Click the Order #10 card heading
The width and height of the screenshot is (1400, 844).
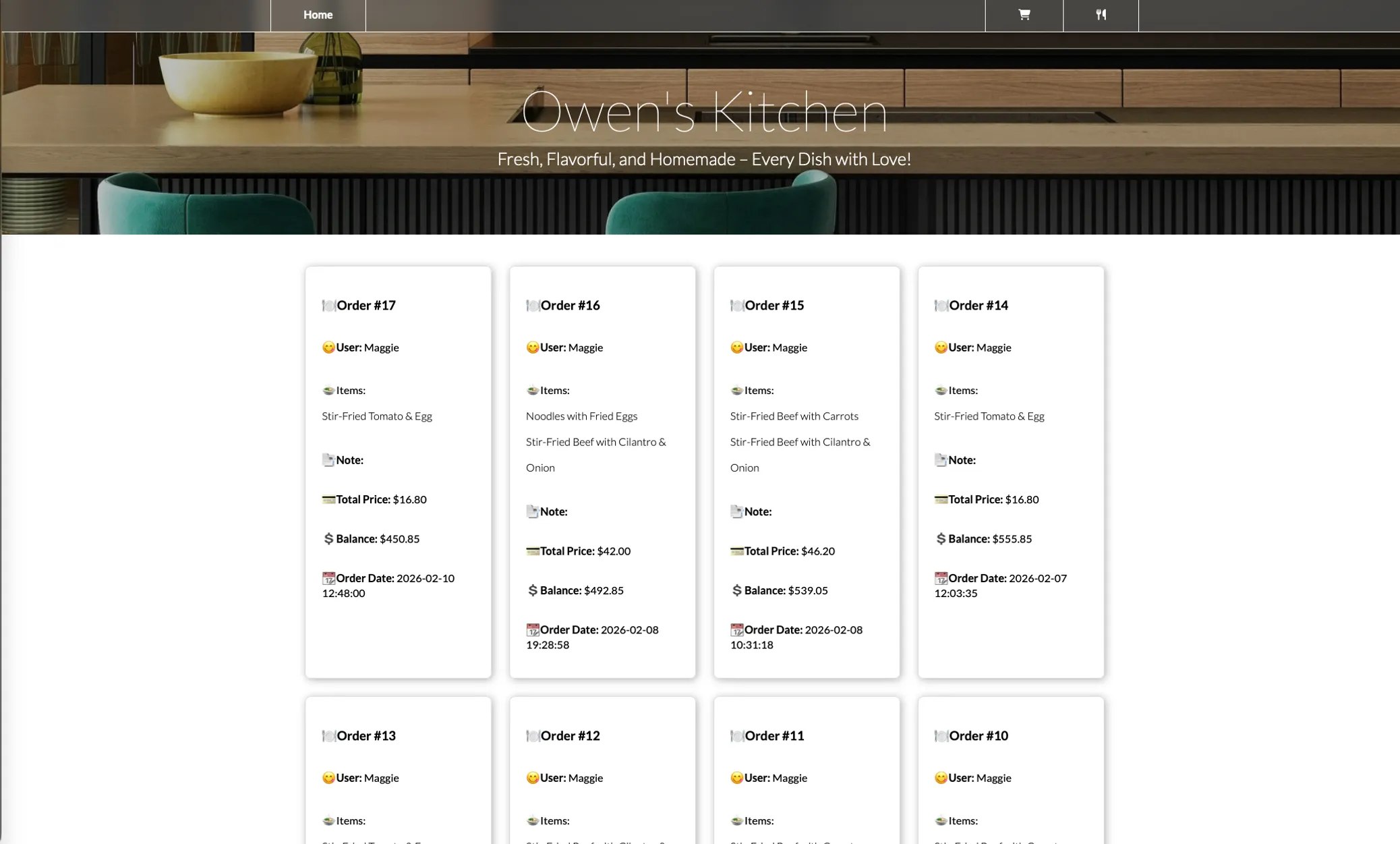point(978,736)
